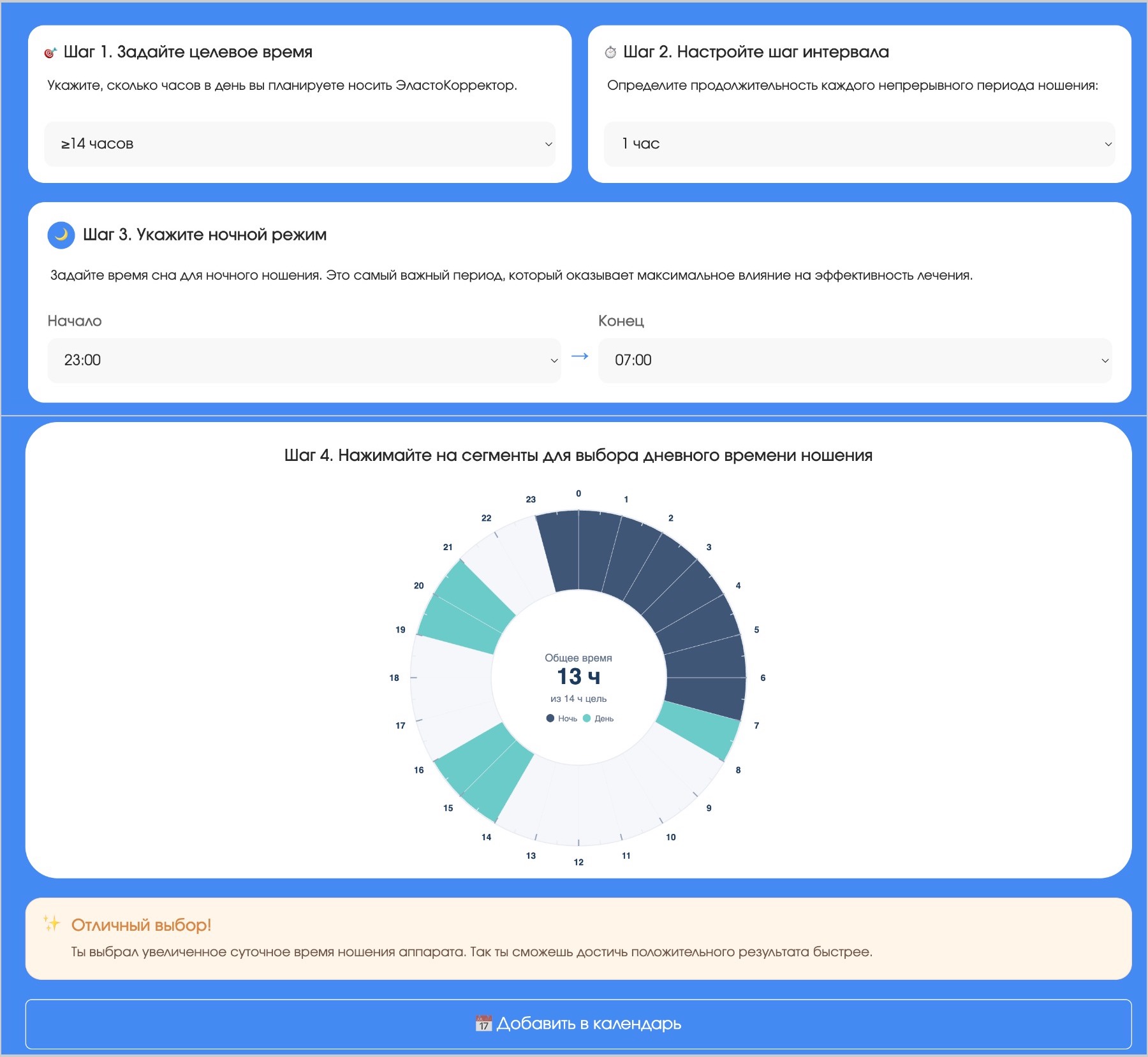Select the empty segment between 13 and 14

530,797
